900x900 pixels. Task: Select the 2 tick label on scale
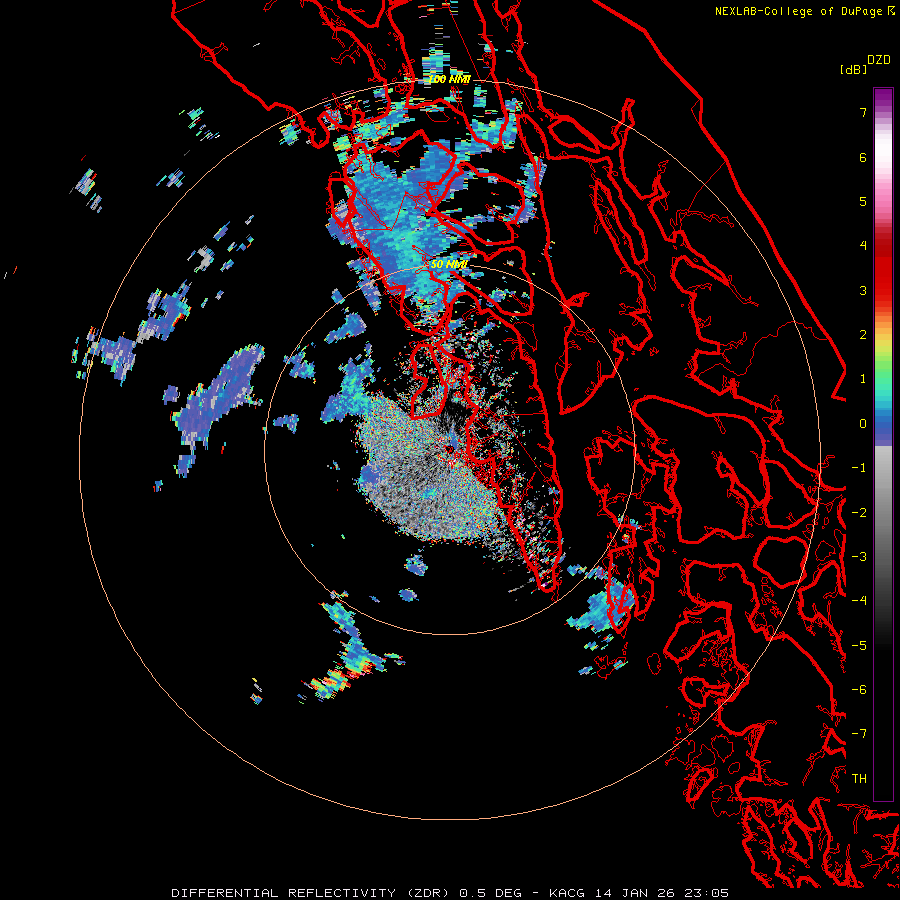(863, 335)
